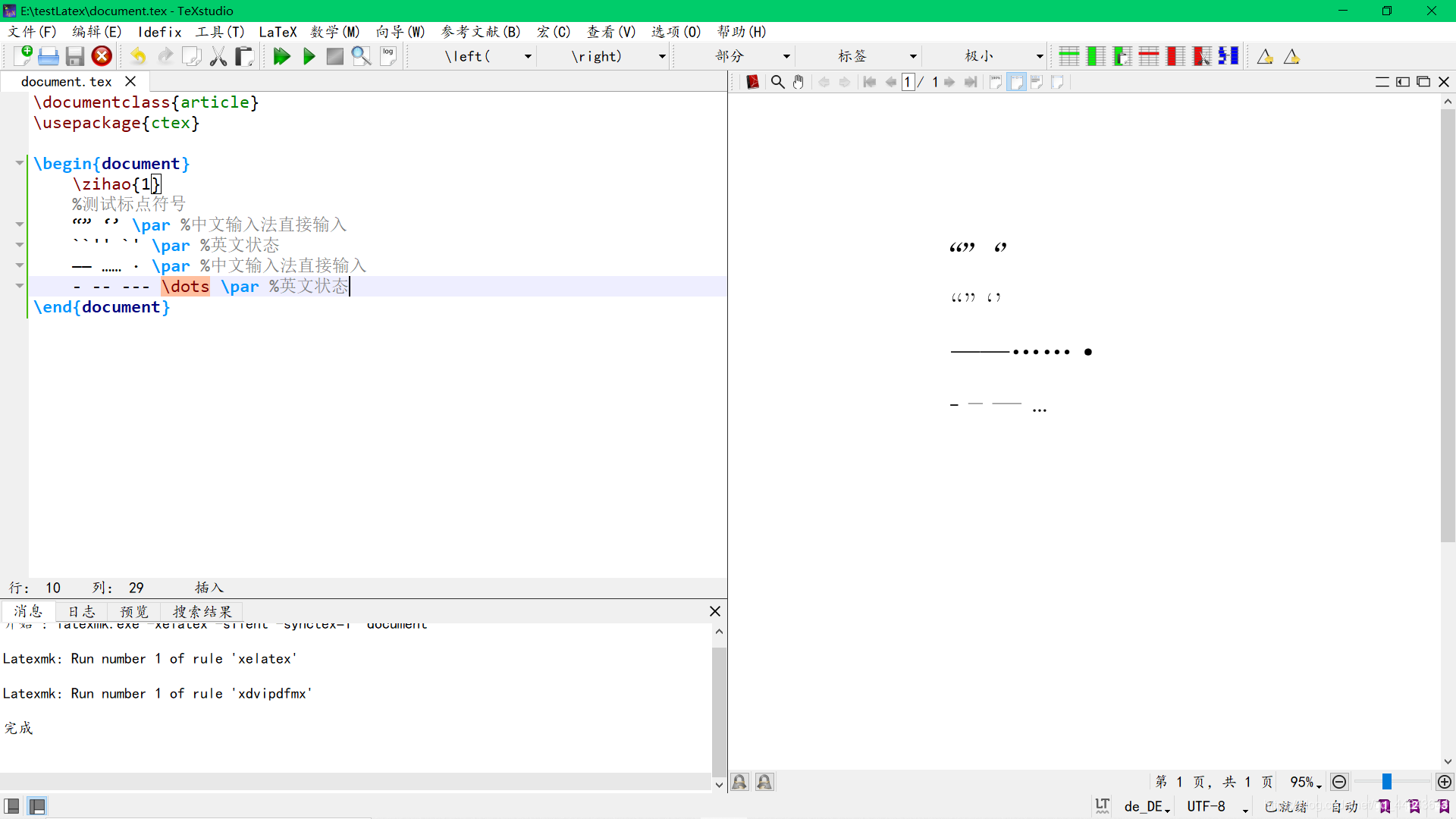Click the magnifier tool in PDF viewer
The image size is (1456, 819).
click(x=777, y=82)
